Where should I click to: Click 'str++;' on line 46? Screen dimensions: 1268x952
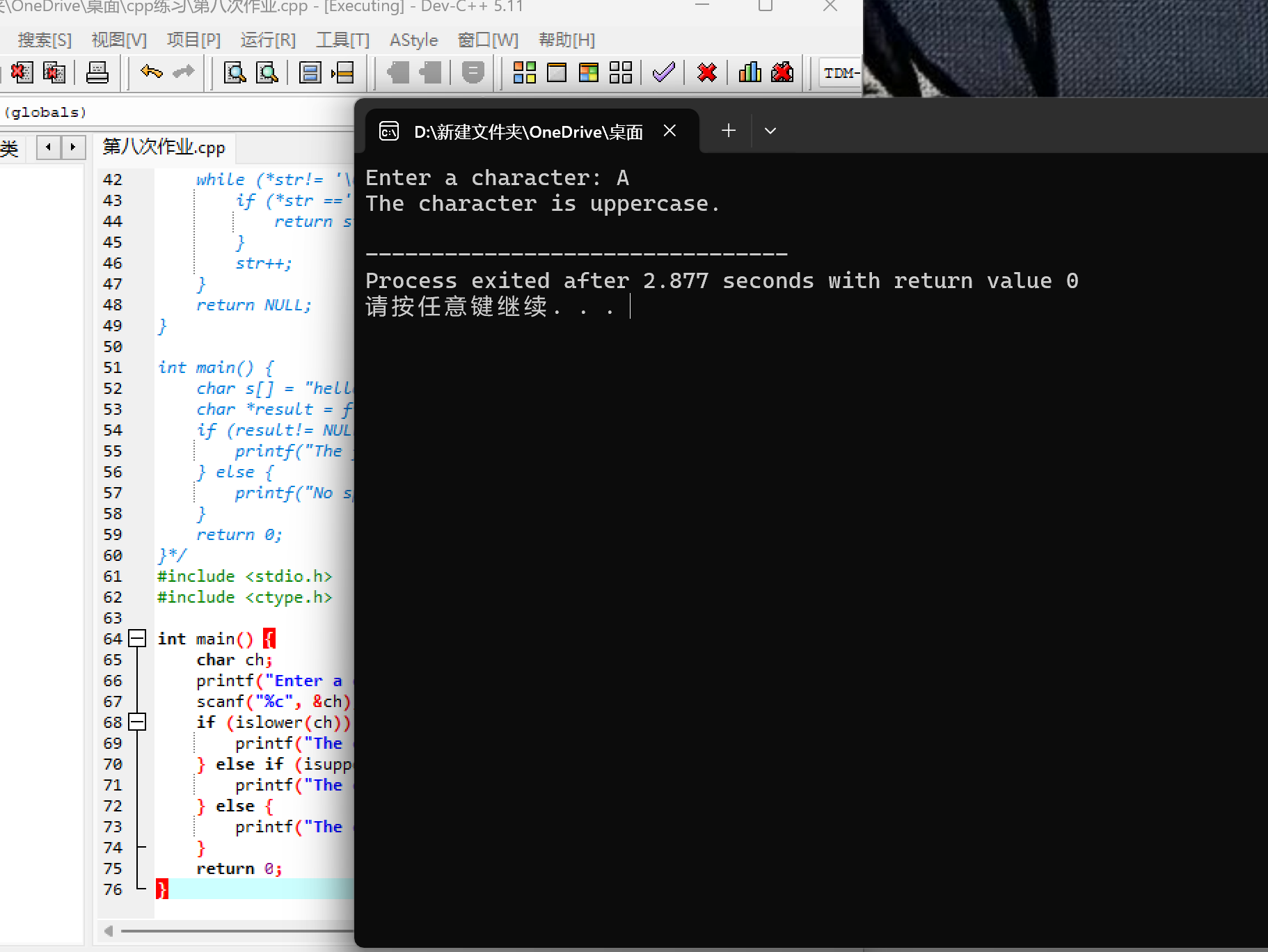coord(264,263)
